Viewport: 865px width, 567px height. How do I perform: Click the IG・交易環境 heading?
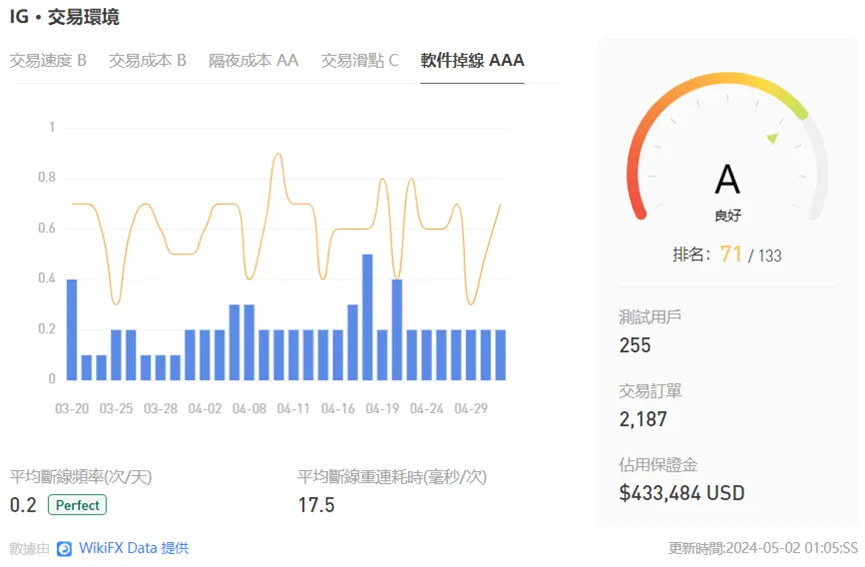click(x=65, y=17)
